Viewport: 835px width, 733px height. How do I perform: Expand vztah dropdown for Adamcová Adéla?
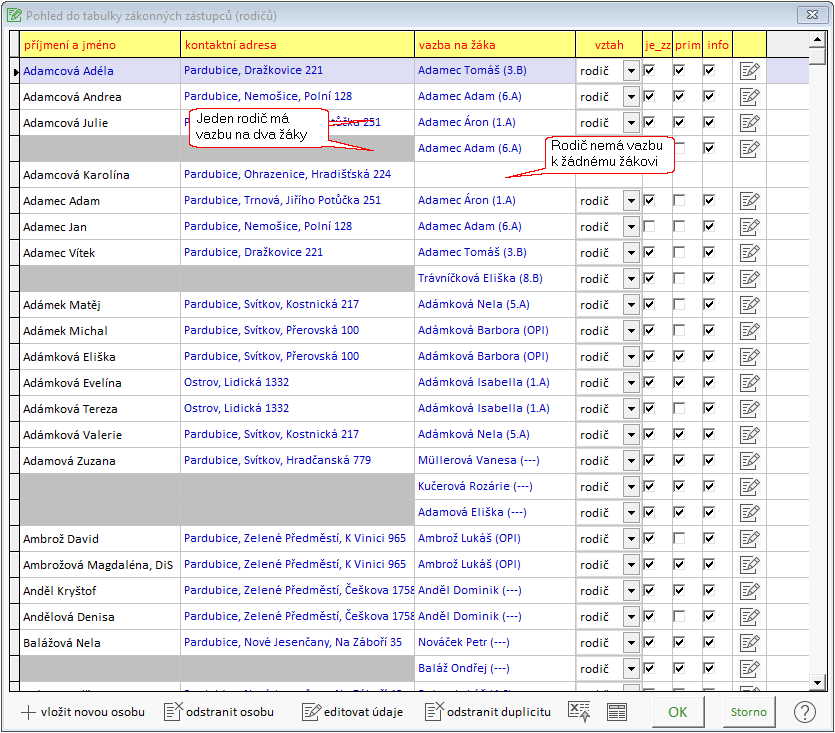(x=631, y=71)
